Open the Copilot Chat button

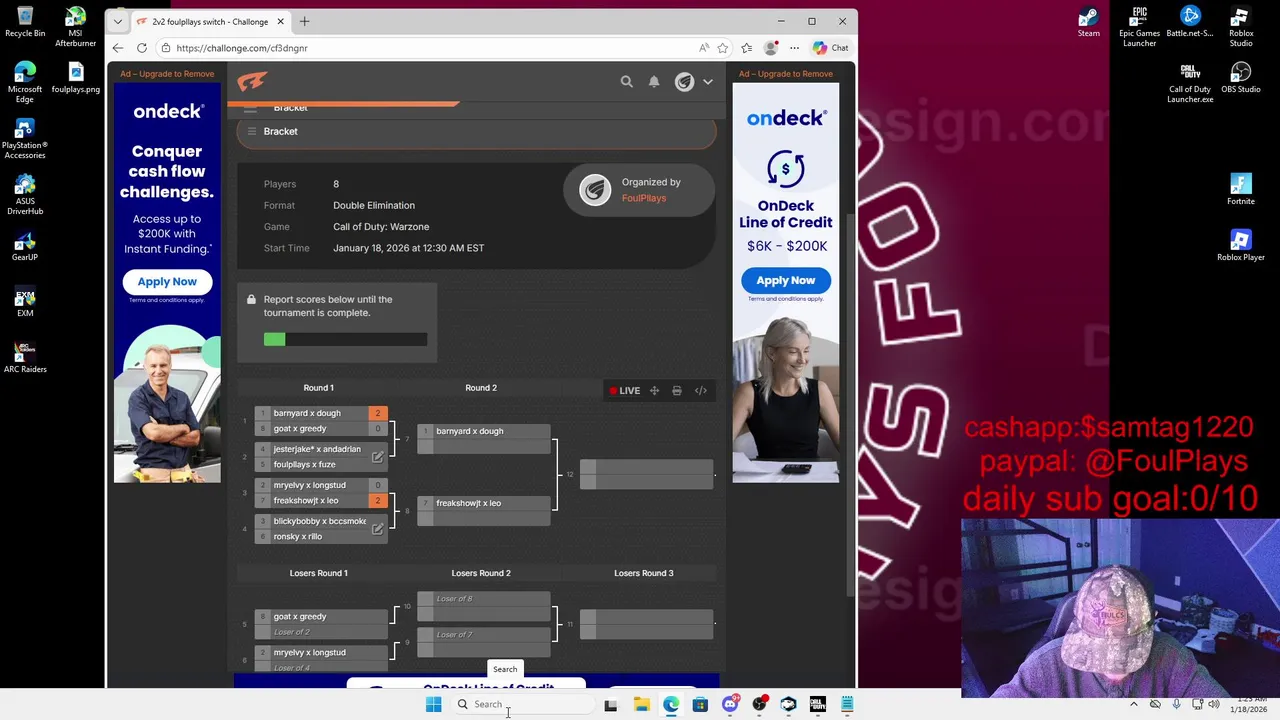click(831, 48)
